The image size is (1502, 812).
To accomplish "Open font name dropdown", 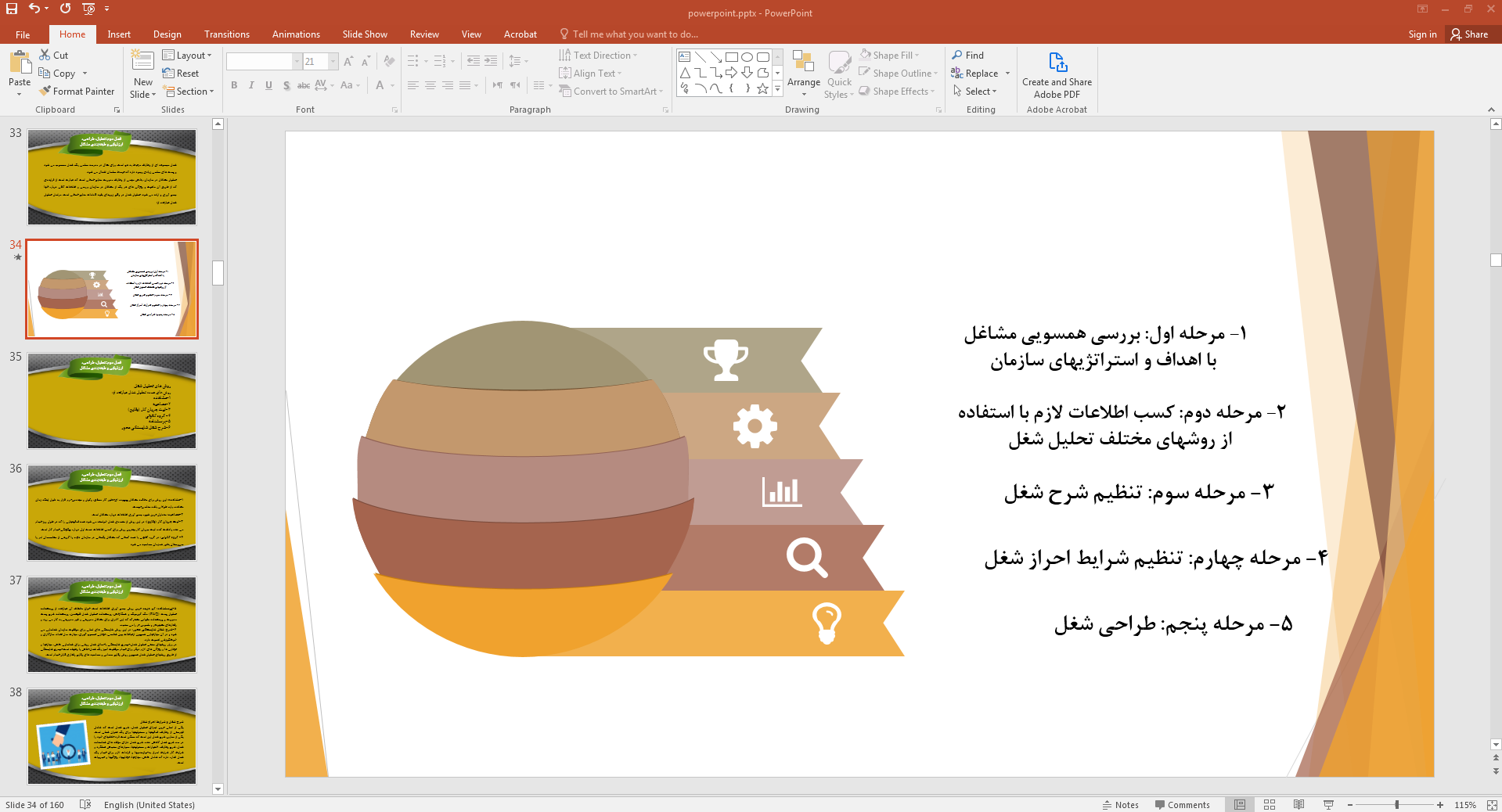I will tap(297, 62).
